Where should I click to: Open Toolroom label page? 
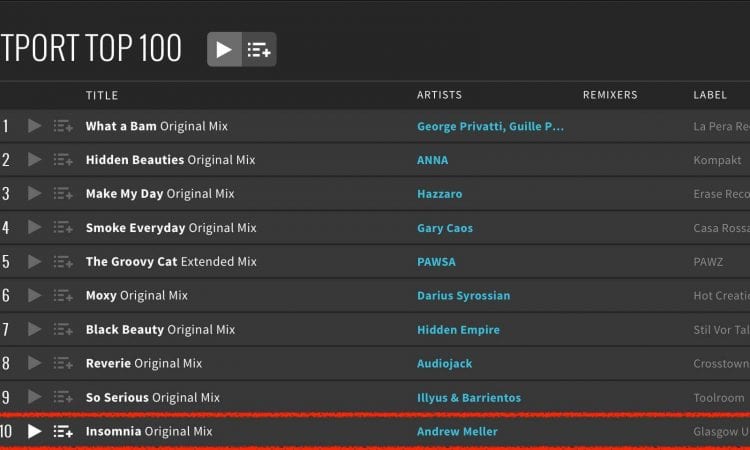click(719, 397)
